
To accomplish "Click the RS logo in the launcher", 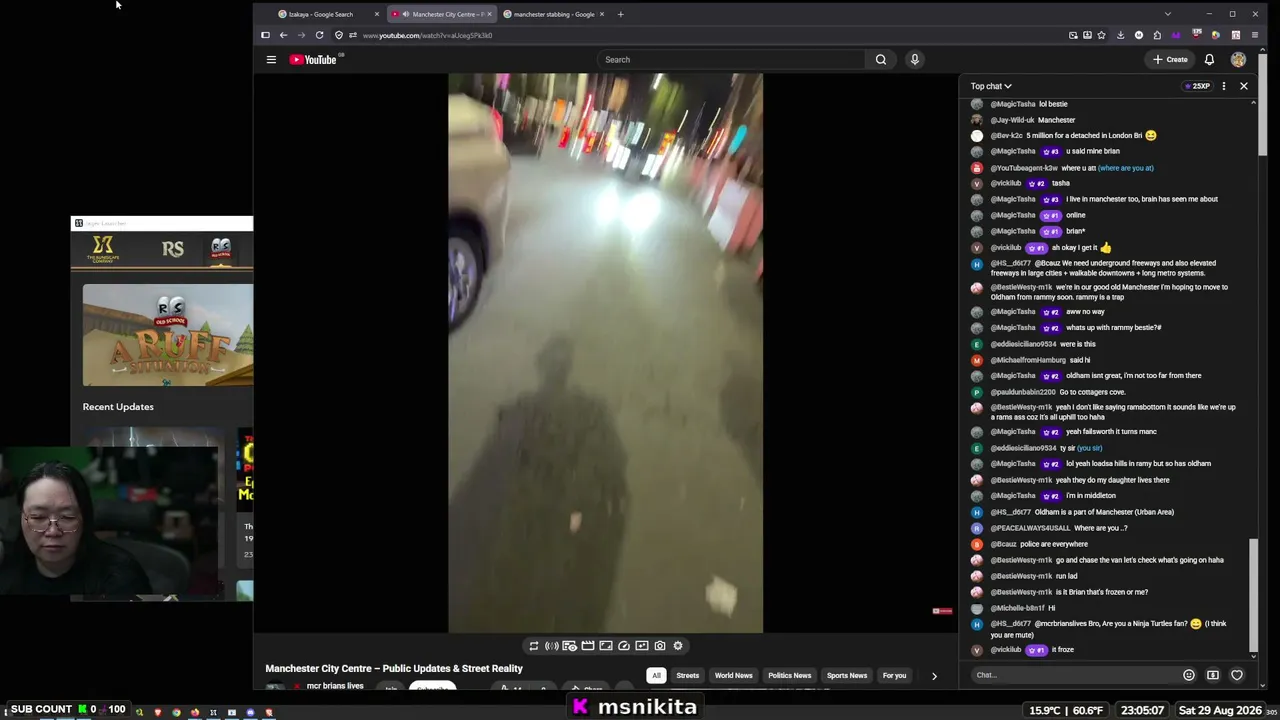I will 173,249.
